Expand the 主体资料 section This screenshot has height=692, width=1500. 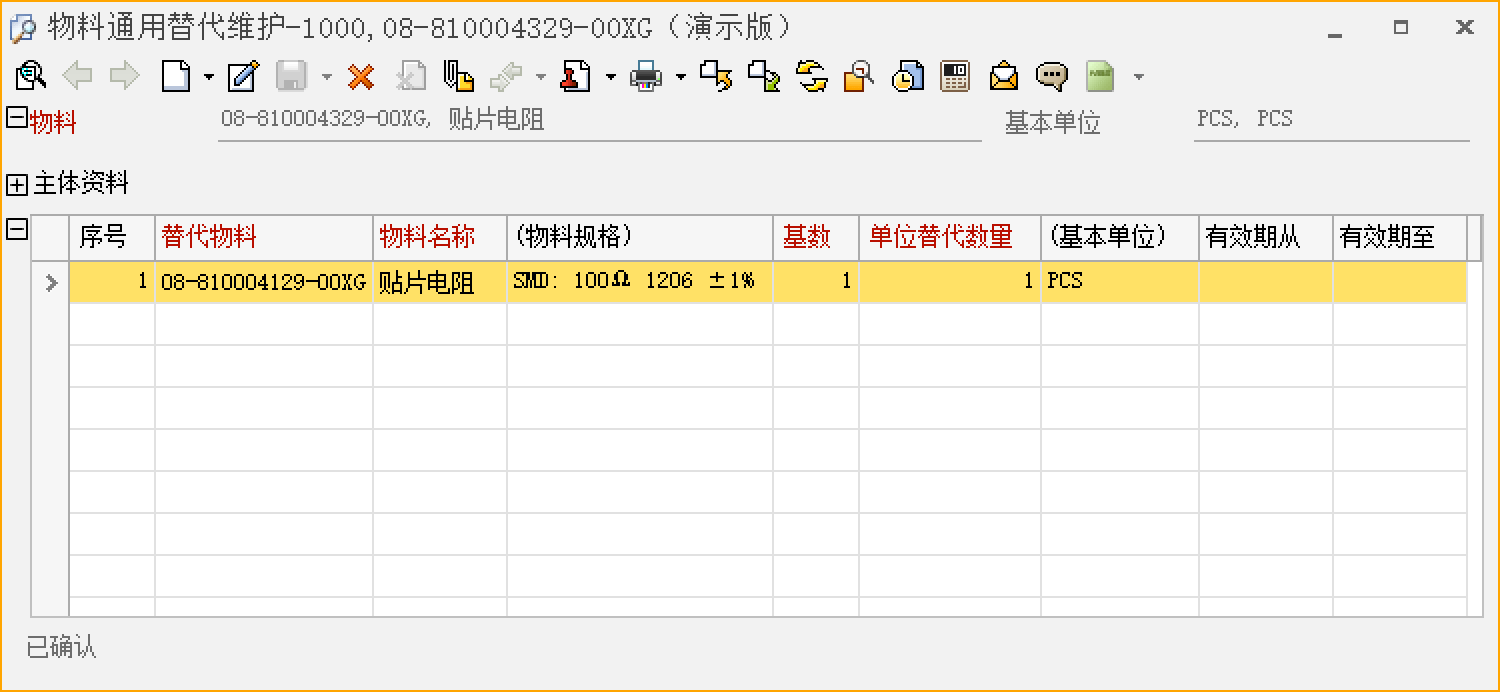coord(17,184)
